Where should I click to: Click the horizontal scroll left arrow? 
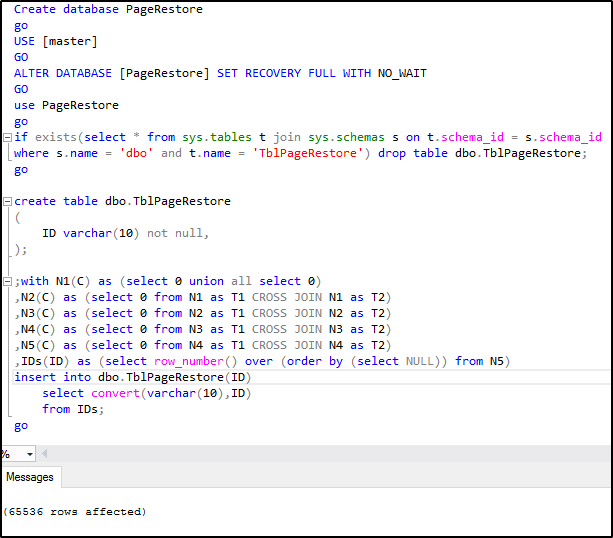tap(45, 454)
